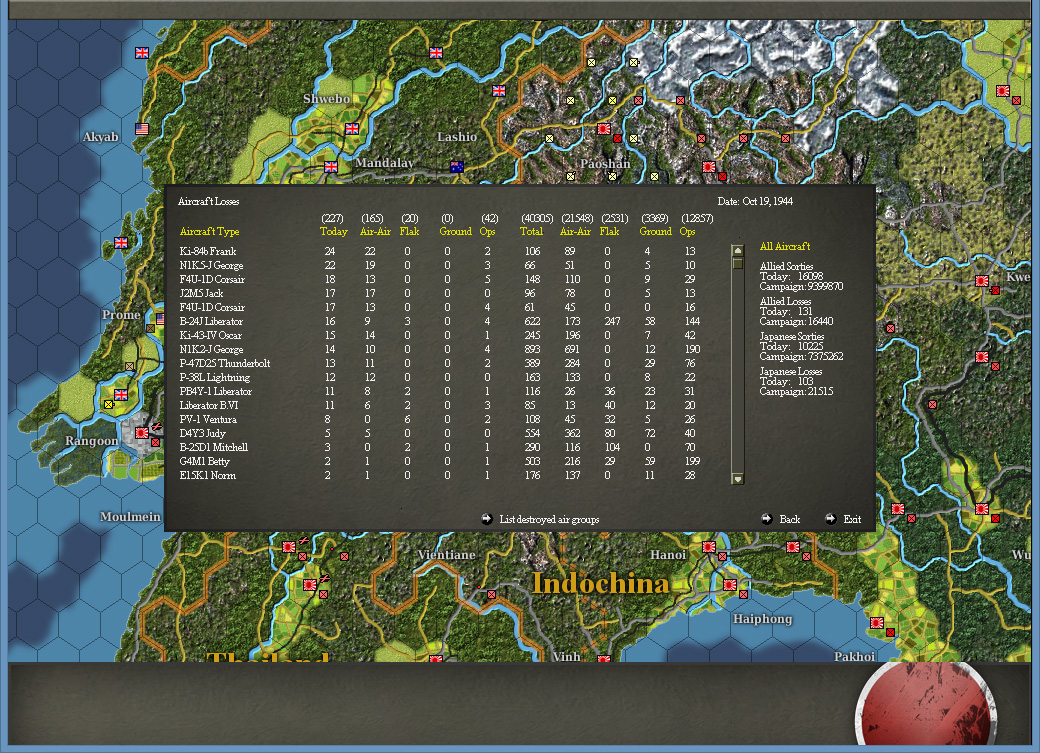
Task: Click the arrow icon beside Back
Action: coord(767,519)
